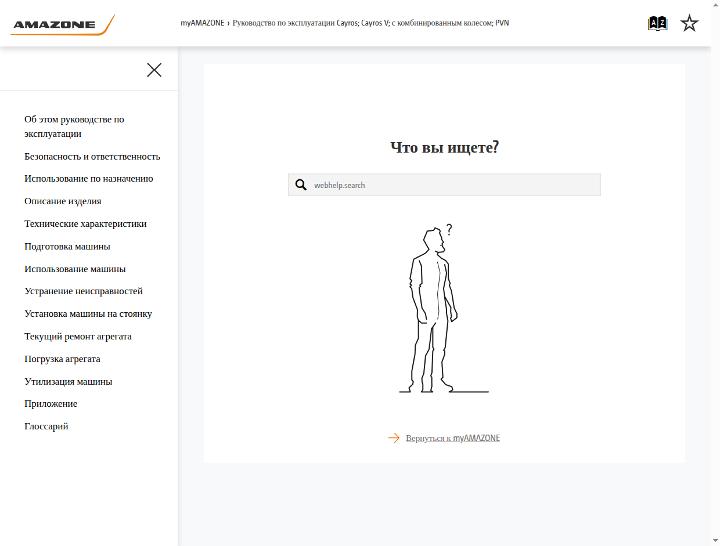Click the orange arrow beside Вернуться

[x=394, y=438]
